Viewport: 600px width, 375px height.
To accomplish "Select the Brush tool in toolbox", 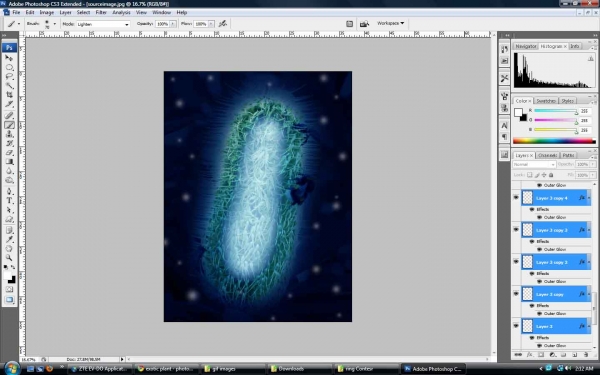I will (x=9, y=125).
